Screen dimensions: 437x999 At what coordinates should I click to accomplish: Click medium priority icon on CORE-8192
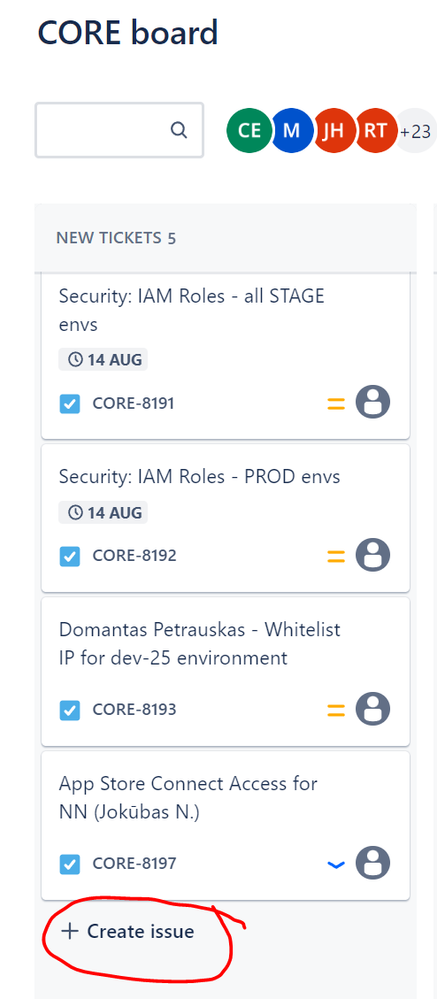click(x=336, y=556)
